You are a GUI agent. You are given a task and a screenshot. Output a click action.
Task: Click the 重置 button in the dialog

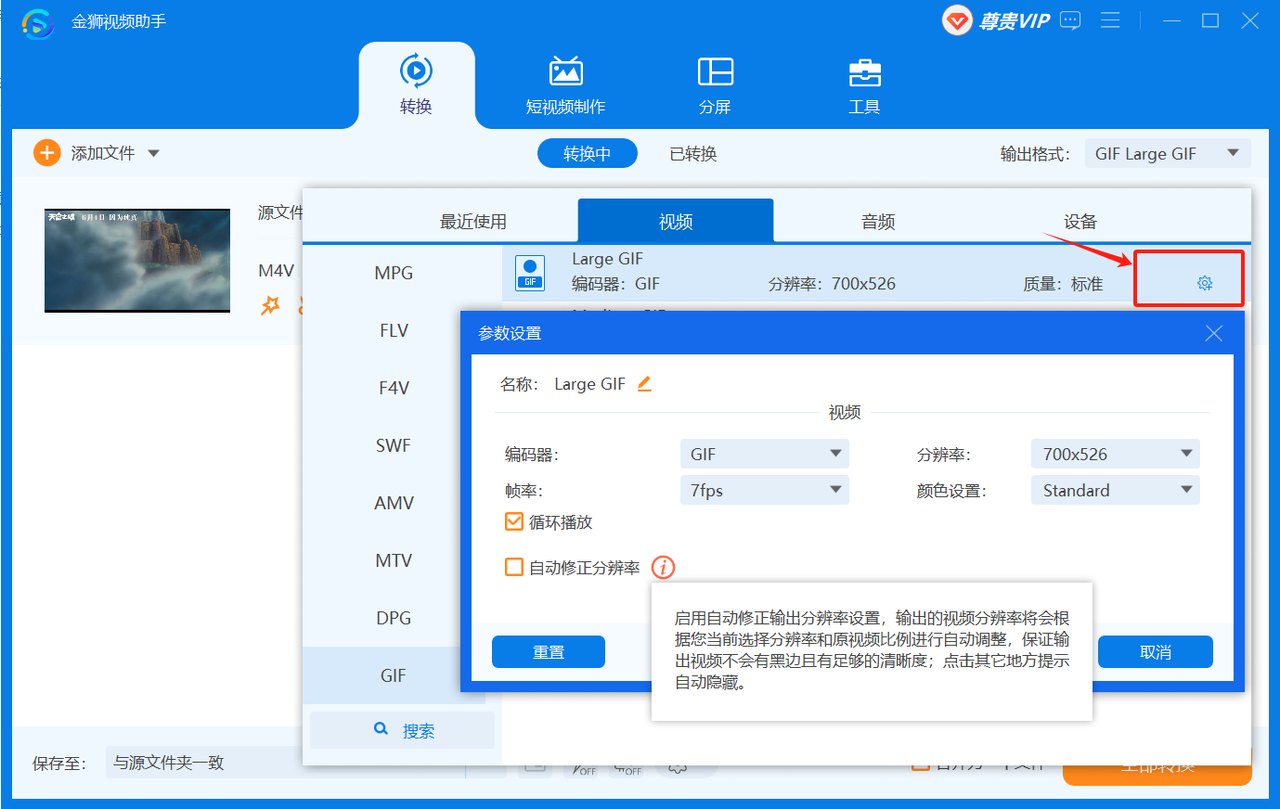548,651
